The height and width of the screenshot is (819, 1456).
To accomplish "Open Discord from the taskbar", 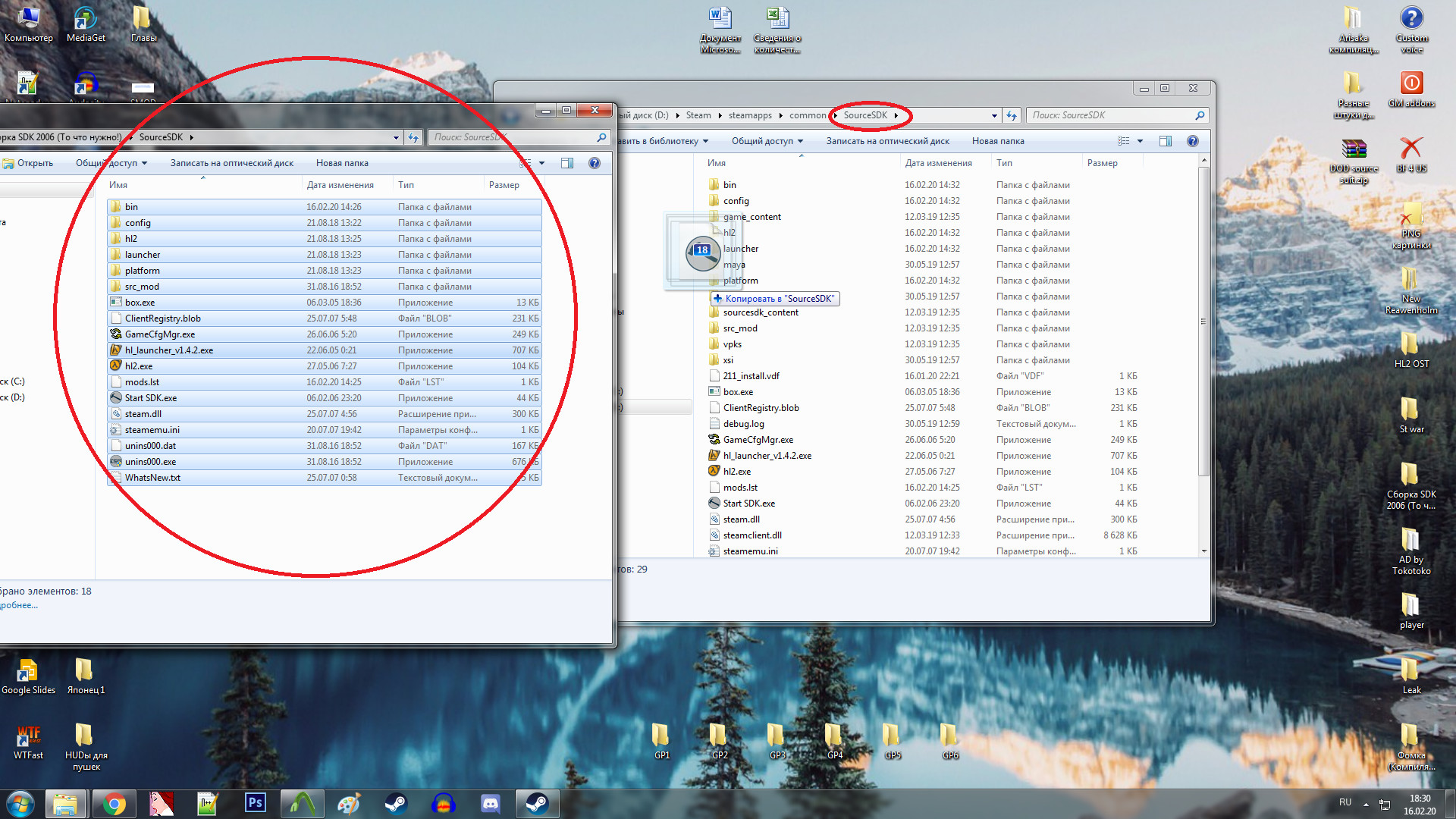I will pos(491,803).
